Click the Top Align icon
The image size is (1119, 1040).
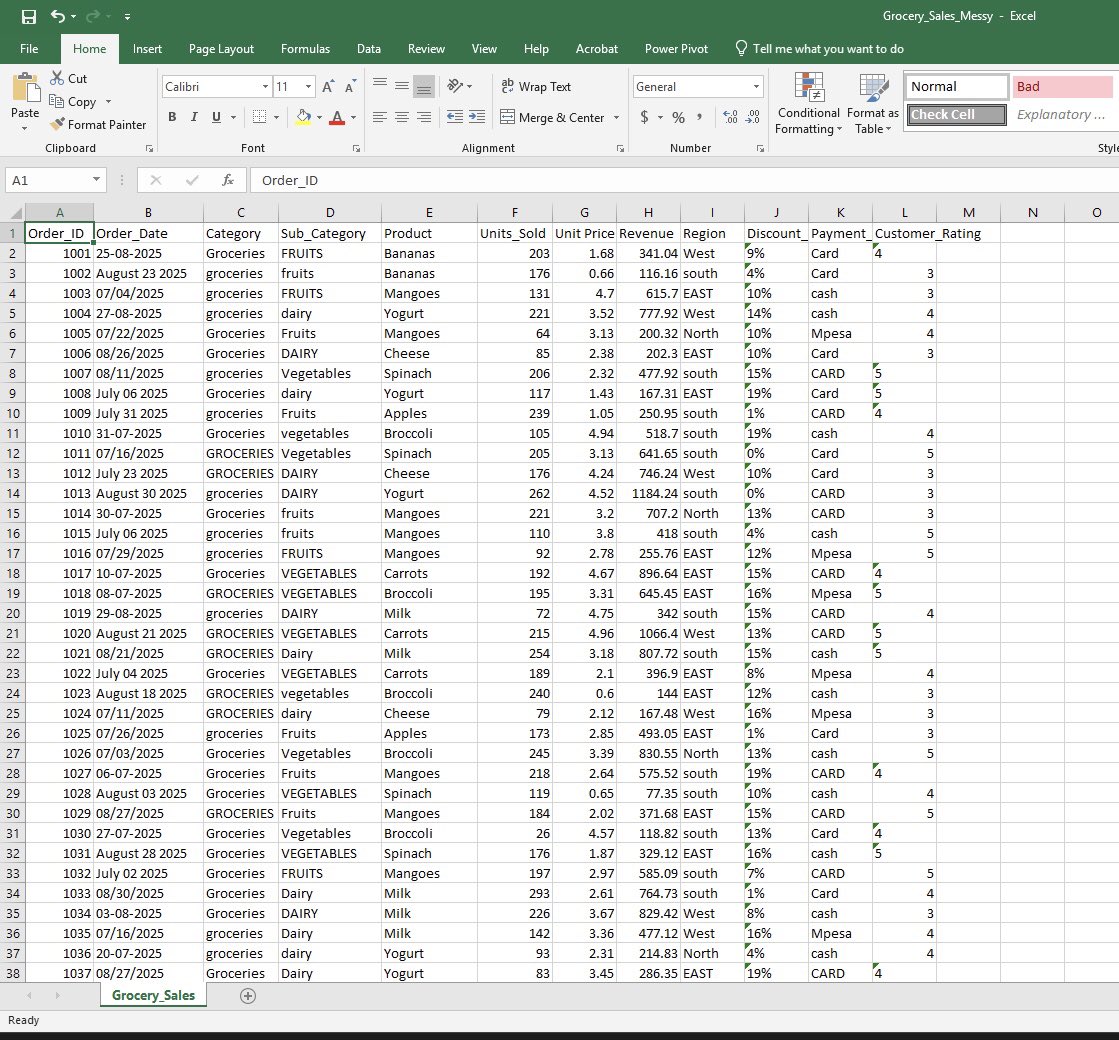coord(380,86)
